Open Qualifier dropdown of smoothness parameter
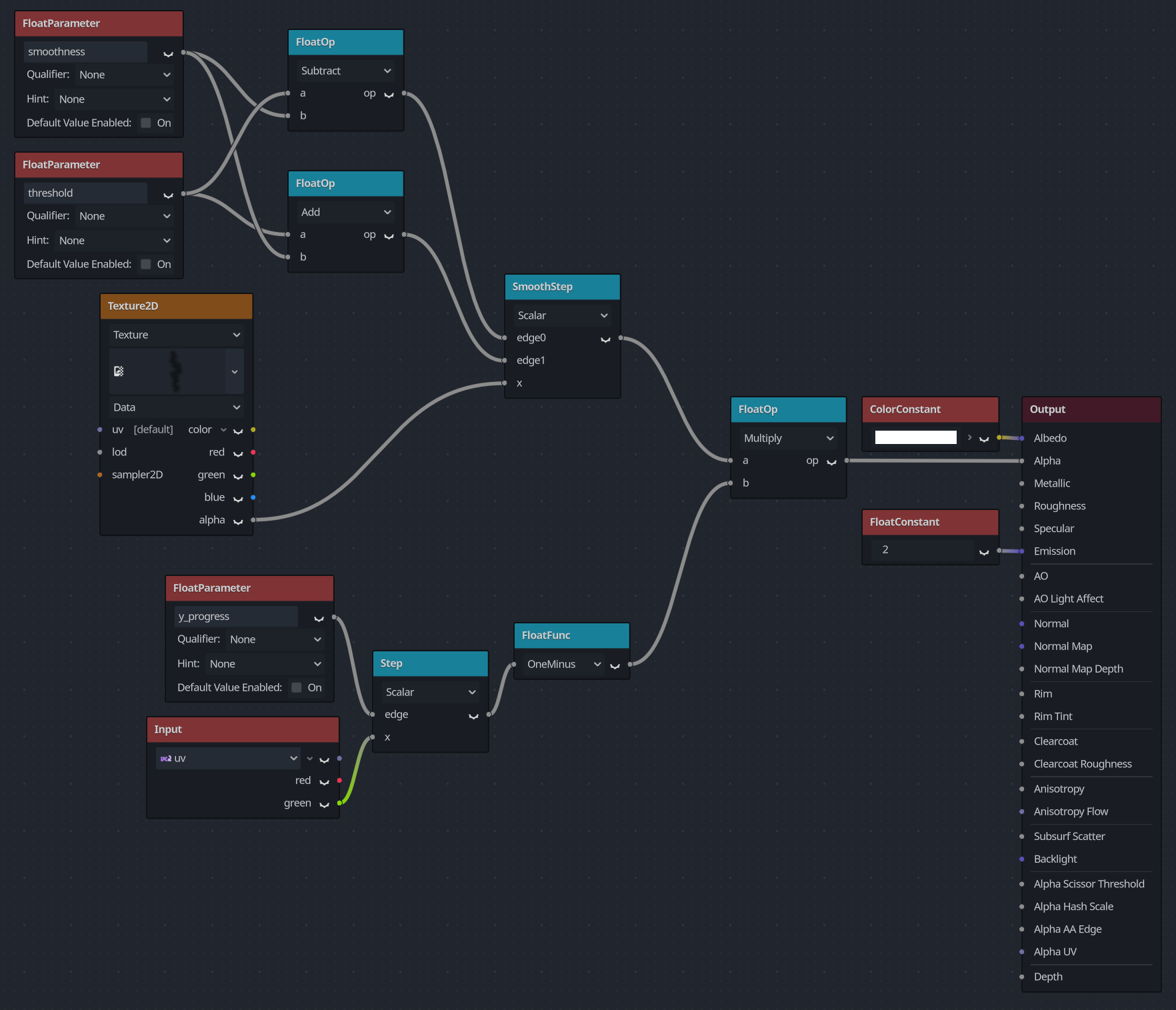This screenshot has height=1010, width=1176. (124, 75)
